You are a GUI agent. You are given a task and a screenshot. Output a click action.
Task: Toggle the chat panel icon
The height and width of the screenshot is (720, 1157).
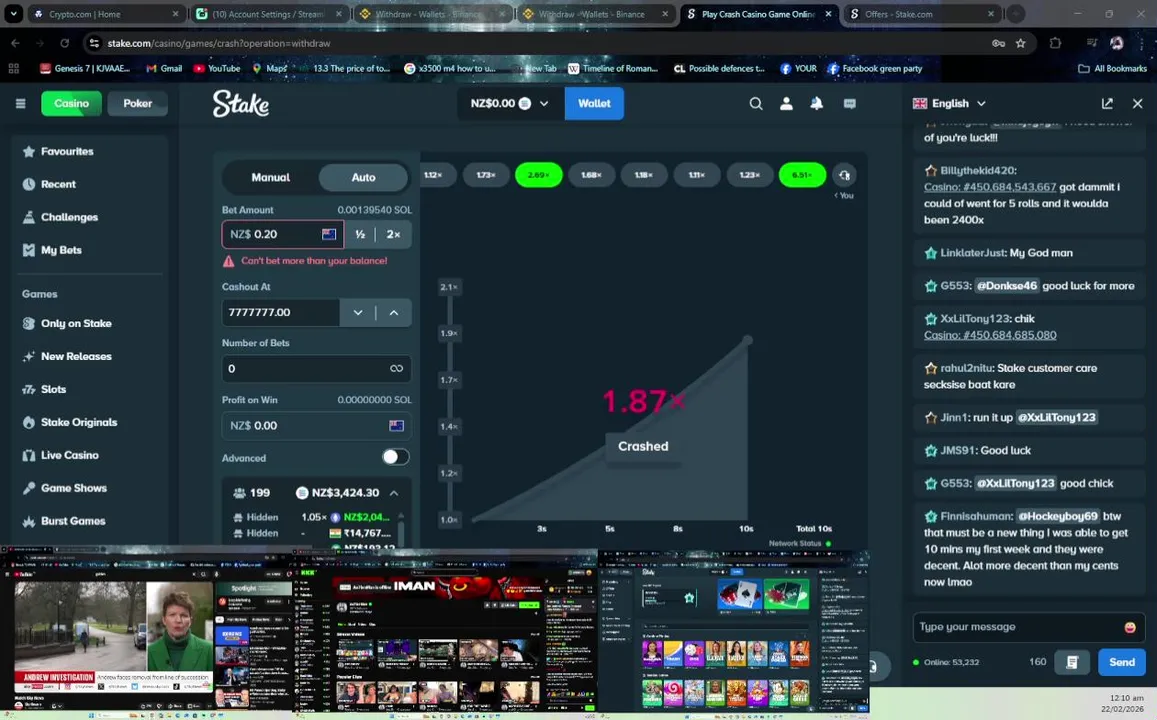849,103
